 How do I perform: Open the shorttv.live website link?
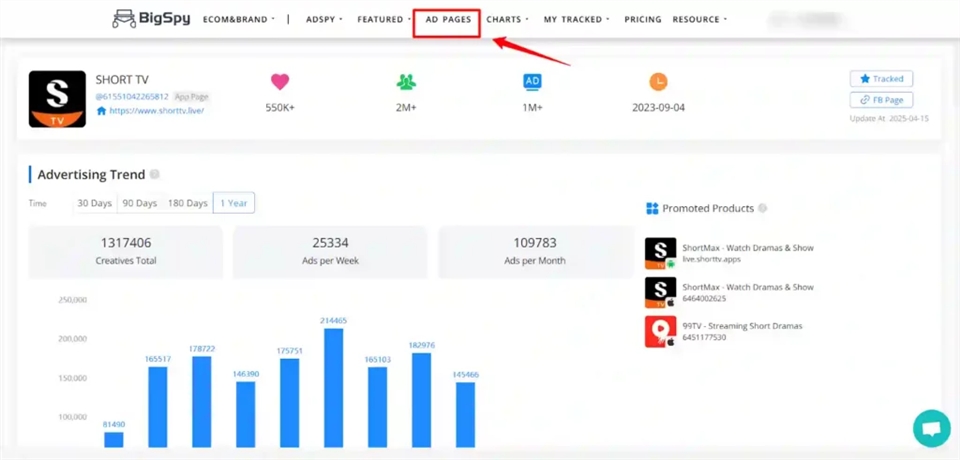tap(156, 111)
